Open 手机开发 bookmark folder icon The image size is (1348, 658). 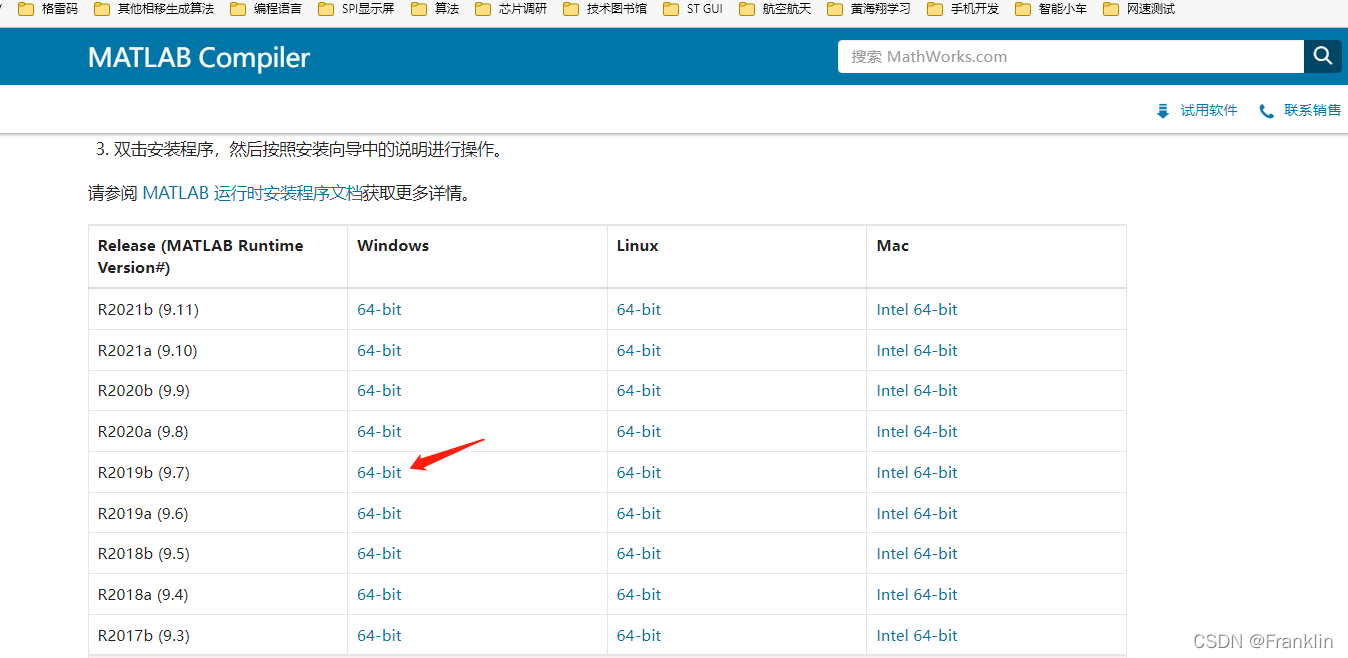point(934,9)
